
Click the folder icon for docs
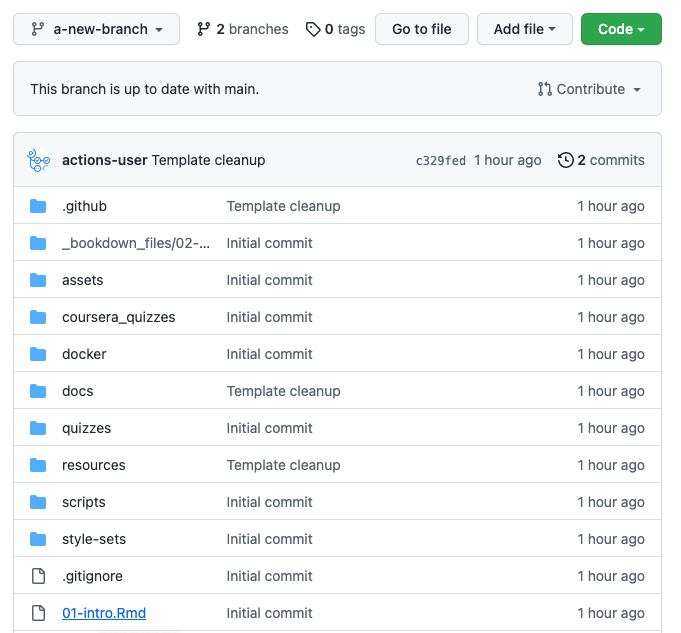[x=38, y=391]
